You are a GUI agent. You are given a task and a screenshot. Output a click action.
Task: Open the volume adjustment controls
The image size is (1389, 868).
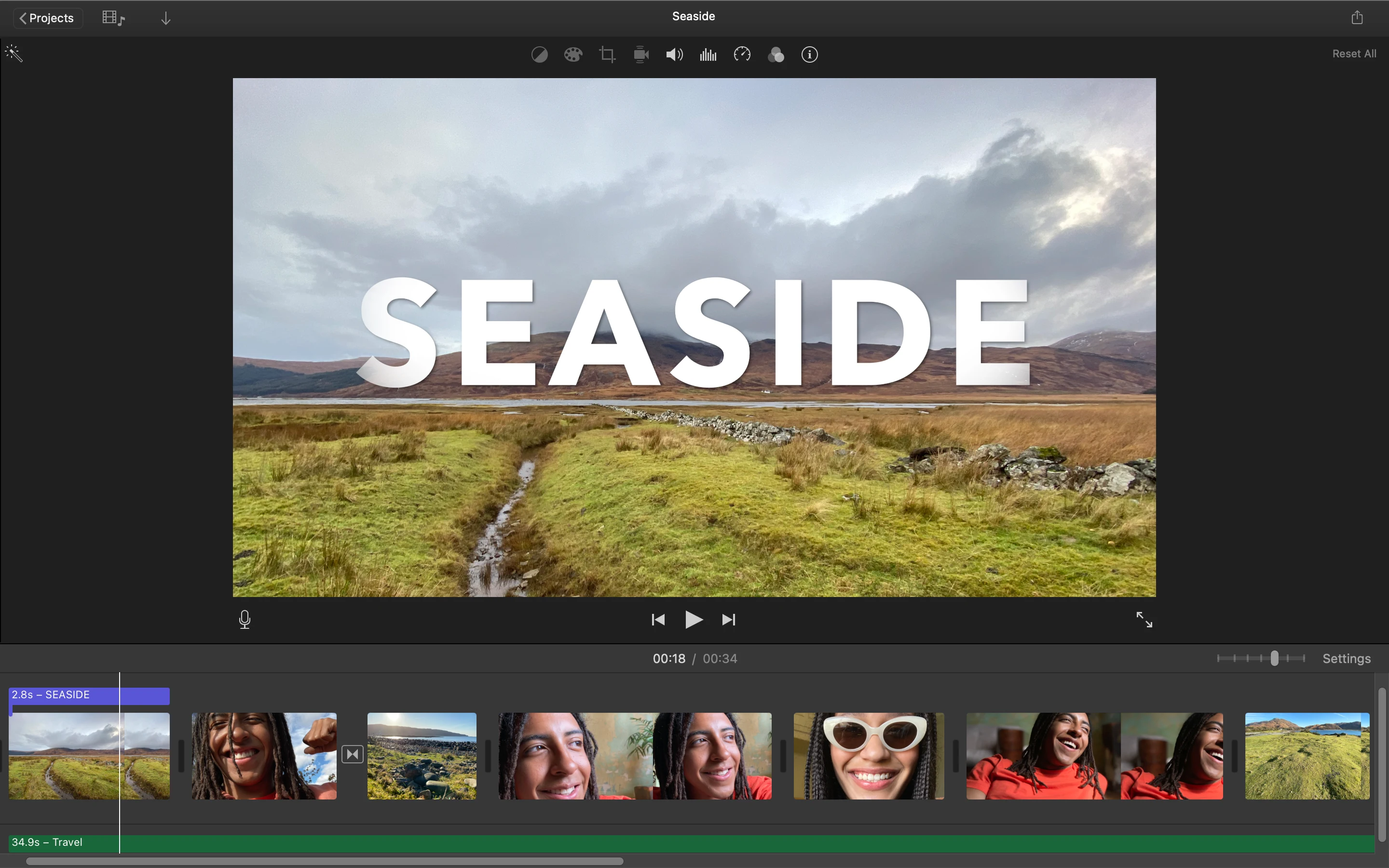(x=674, y=54)
